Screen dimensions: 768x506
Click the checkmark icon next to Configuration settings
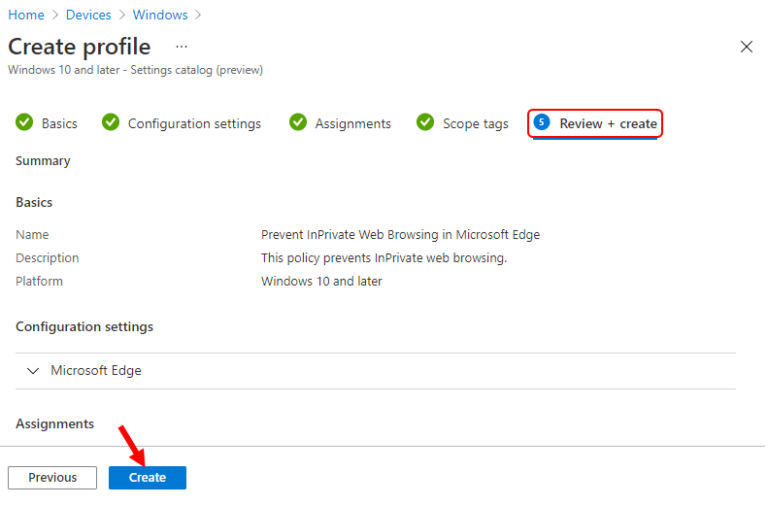(x=111, y=123)
